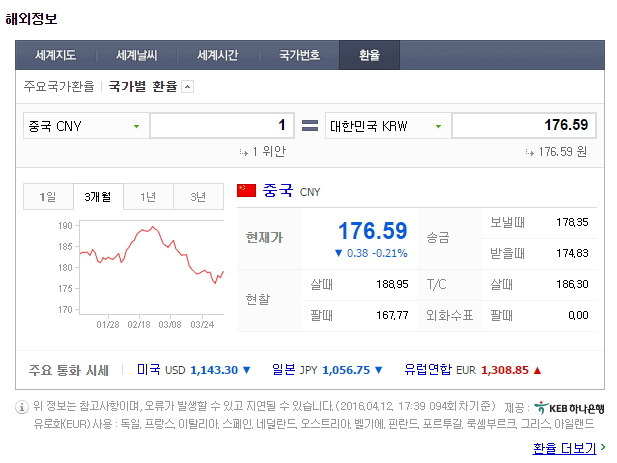Click the 국가별 환율 sub-menu

143,86
